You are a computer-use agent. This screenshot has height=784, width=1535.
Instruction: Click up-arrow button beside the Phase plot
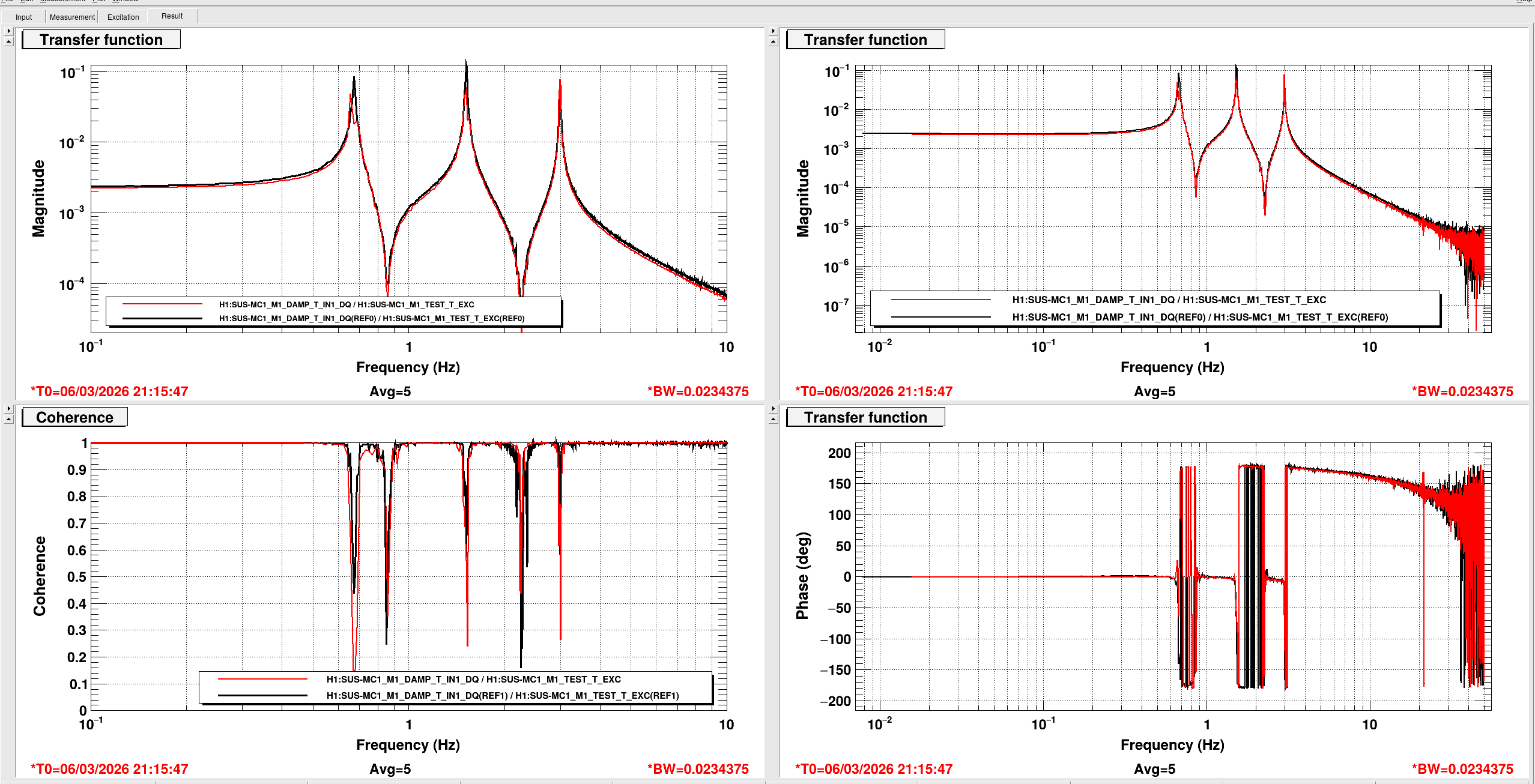tap(773, 419)
